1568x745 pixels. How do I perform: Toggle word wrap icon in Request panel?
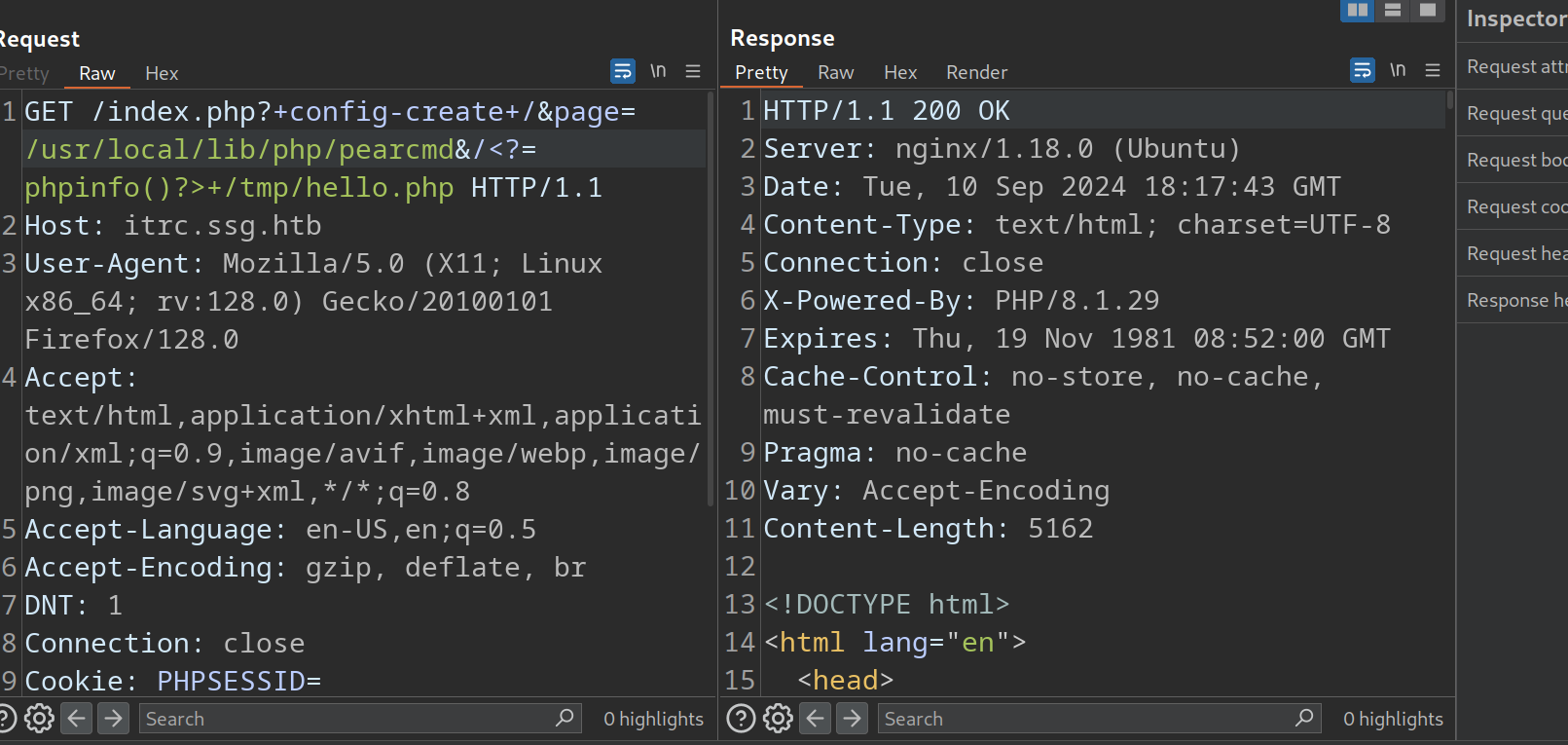[623, 71]
